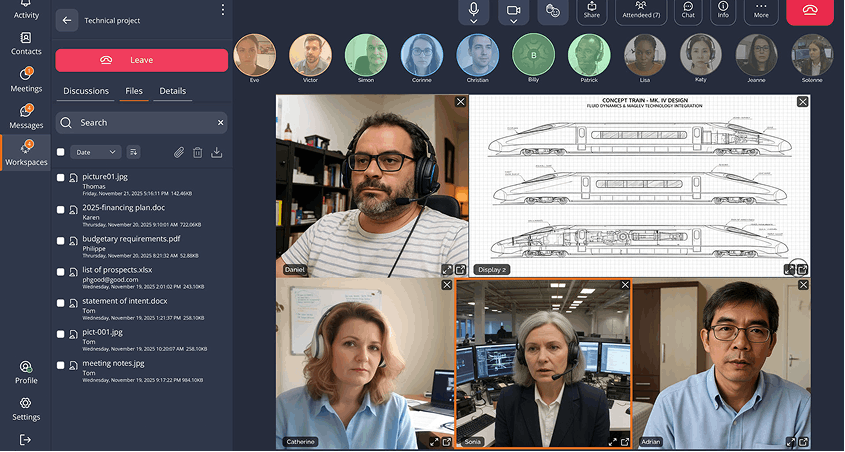Open the Attendees list

(641, 10)
